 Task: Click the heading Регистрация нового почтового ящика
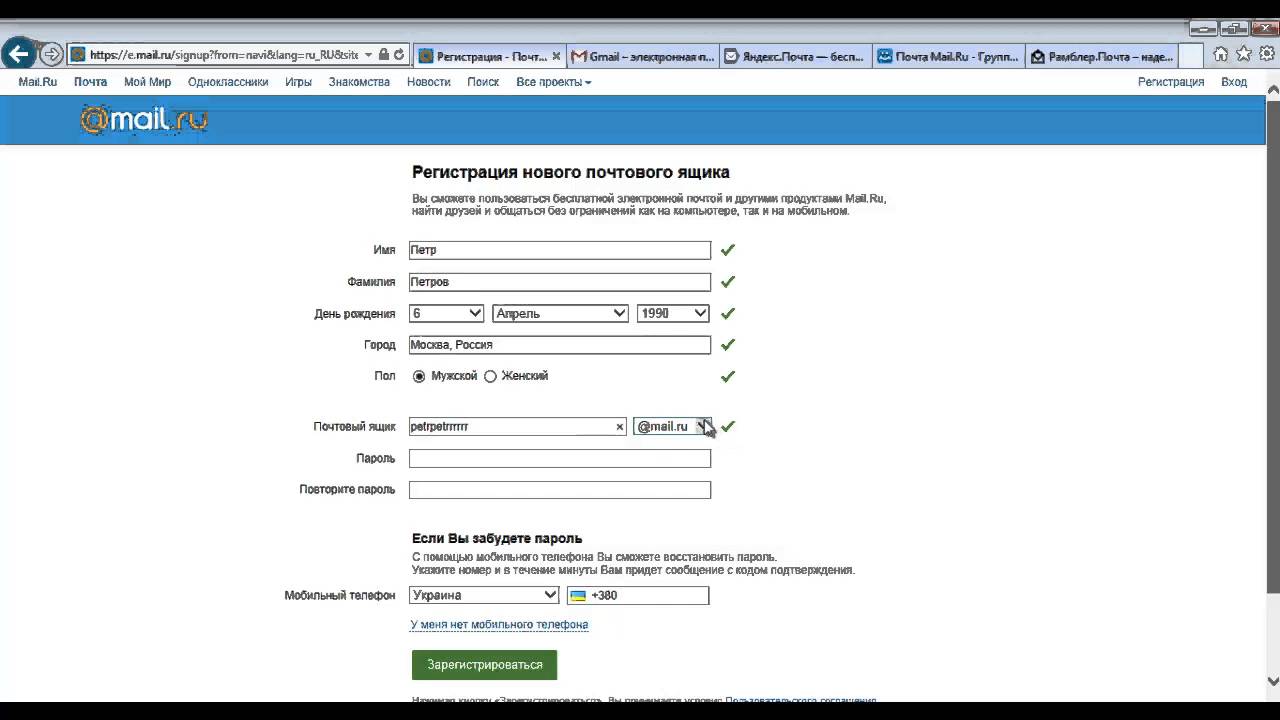[x=571, y=172]
